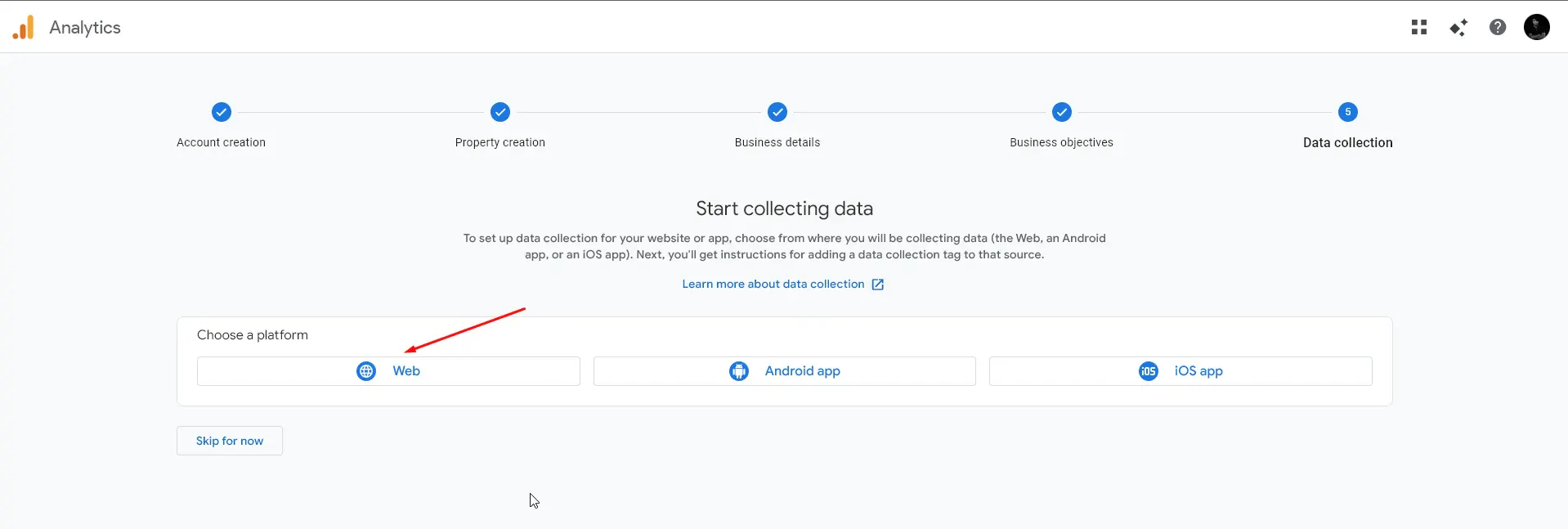Click the Business details step checkmark
The width and height of the screenshot is (1568, 529).
(777, 112)
